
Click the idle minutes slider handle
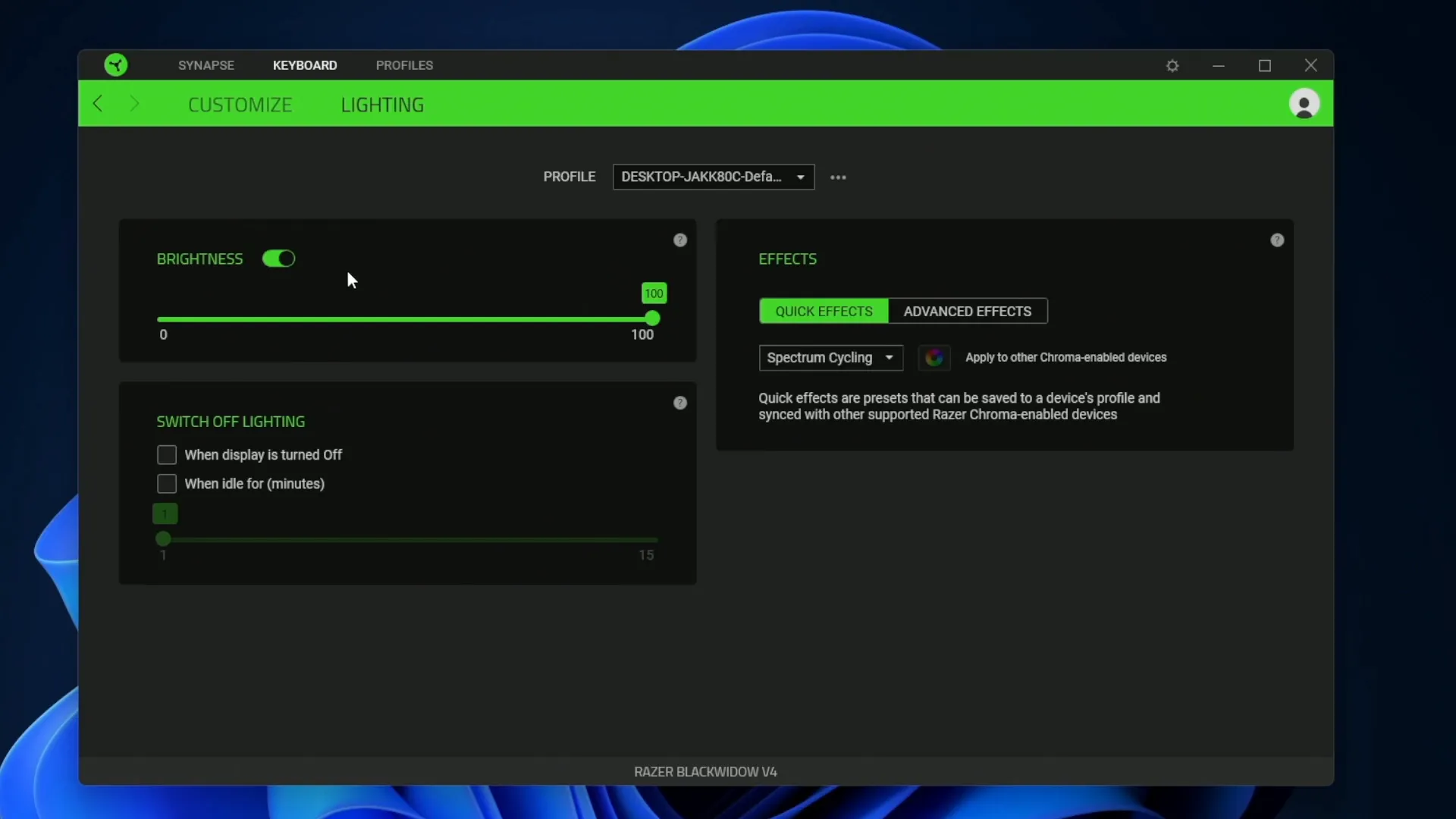pyautogui.click(x=163, y=539)
